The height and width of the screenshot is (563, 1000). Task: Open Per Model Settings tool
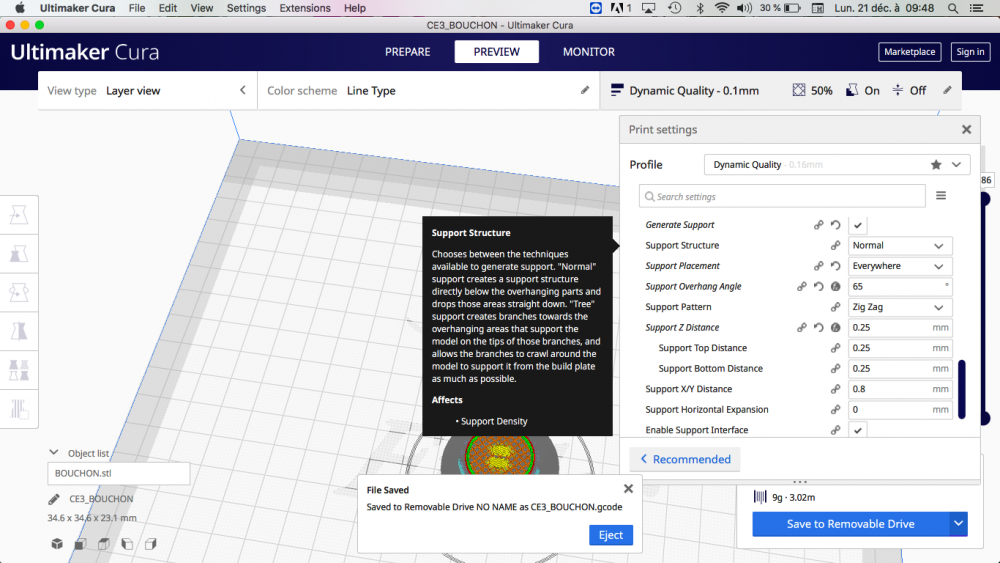point(19,370)
